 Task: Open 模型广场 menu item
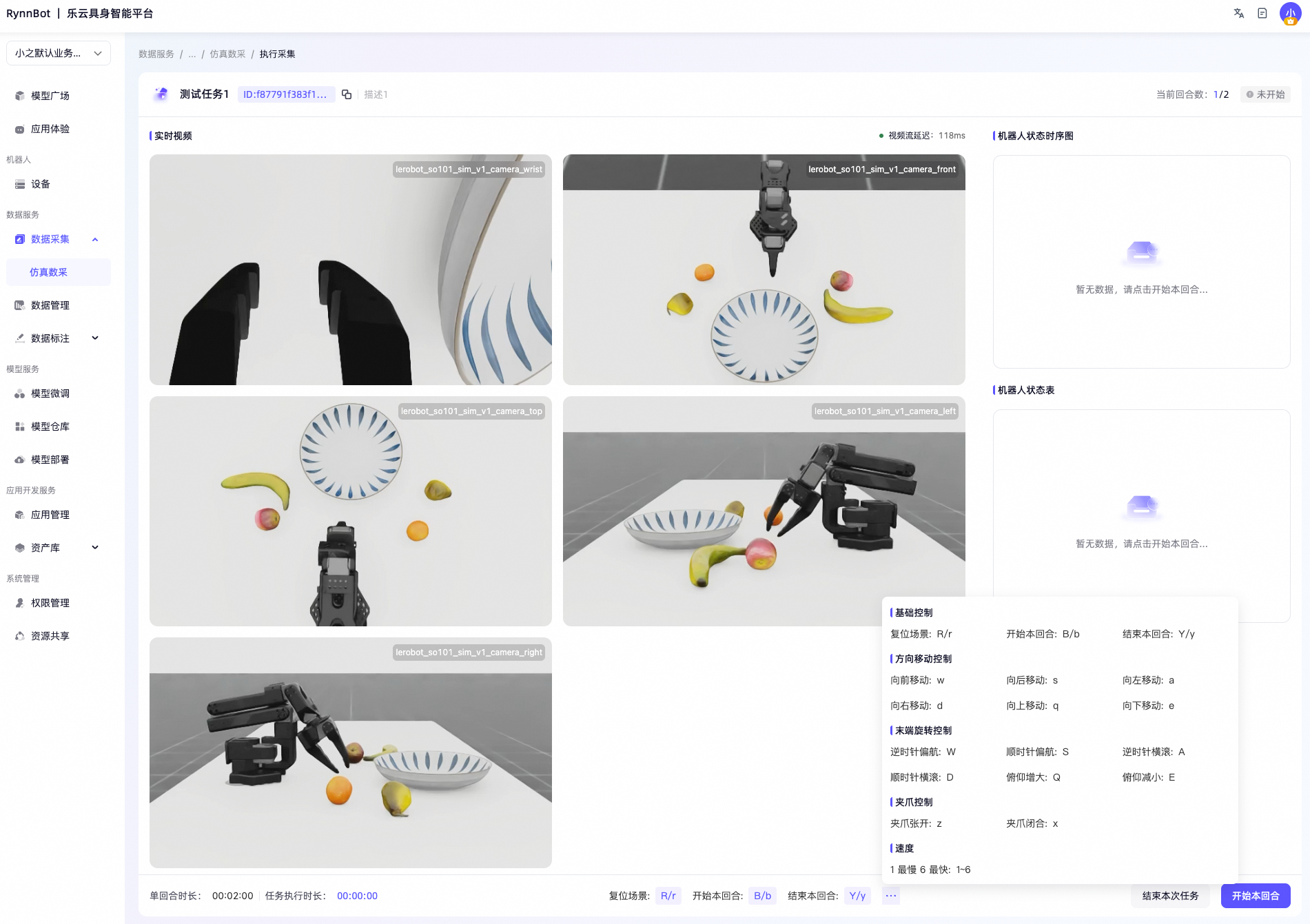(x=59, y=96)
